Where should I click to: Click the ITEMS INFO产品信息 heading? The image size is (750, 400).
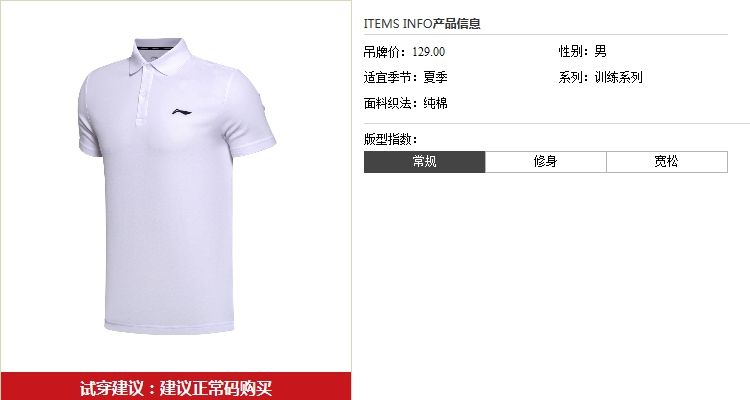[422, 23]
